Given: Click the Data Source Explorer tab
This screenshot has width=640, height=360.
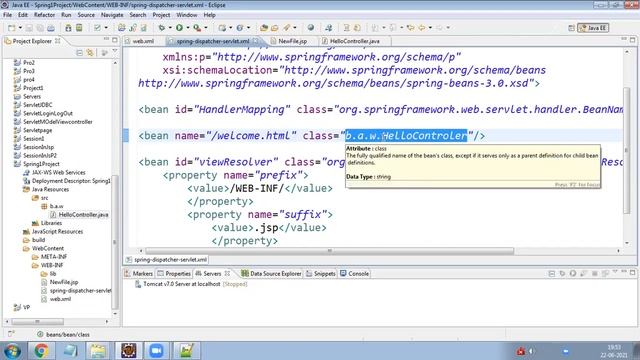Looking at the screenshot, I should 272,273.
